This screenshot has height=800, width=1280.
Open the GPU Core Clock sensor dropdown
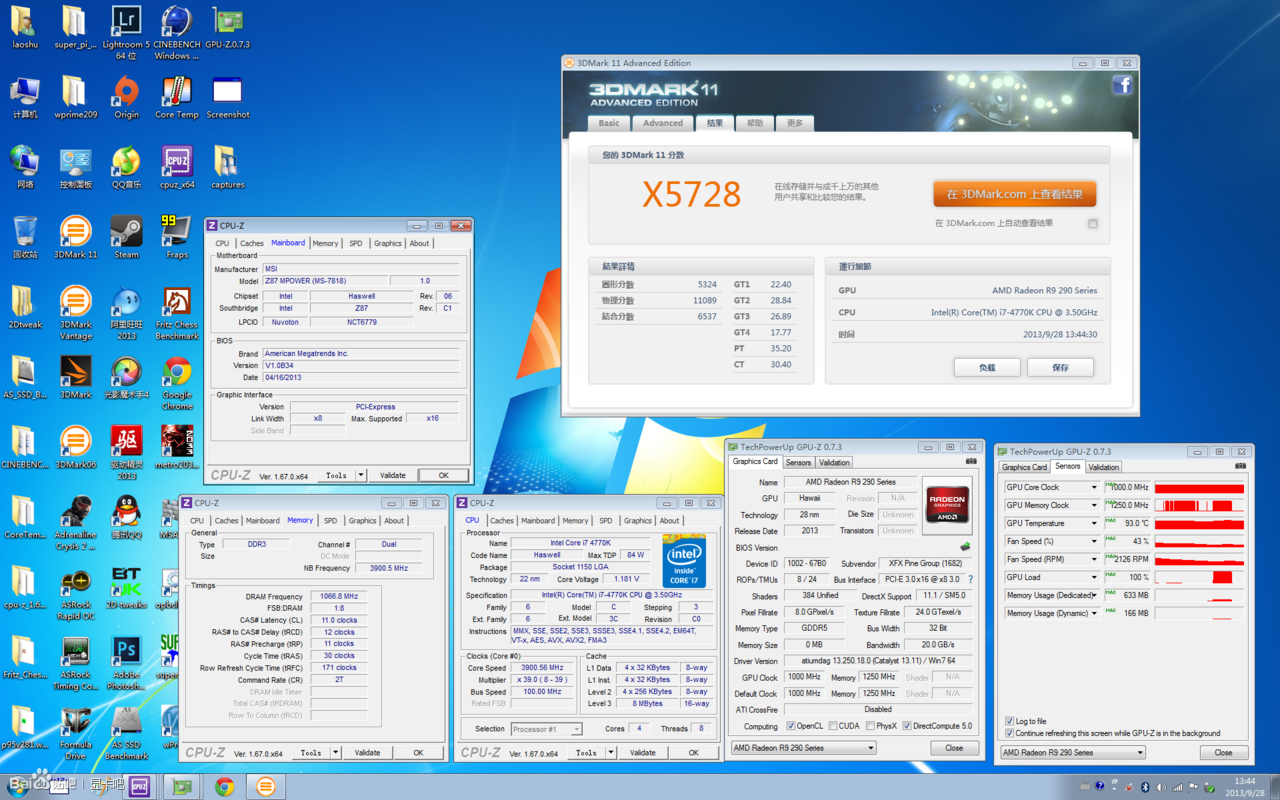tap(1093, 488)
